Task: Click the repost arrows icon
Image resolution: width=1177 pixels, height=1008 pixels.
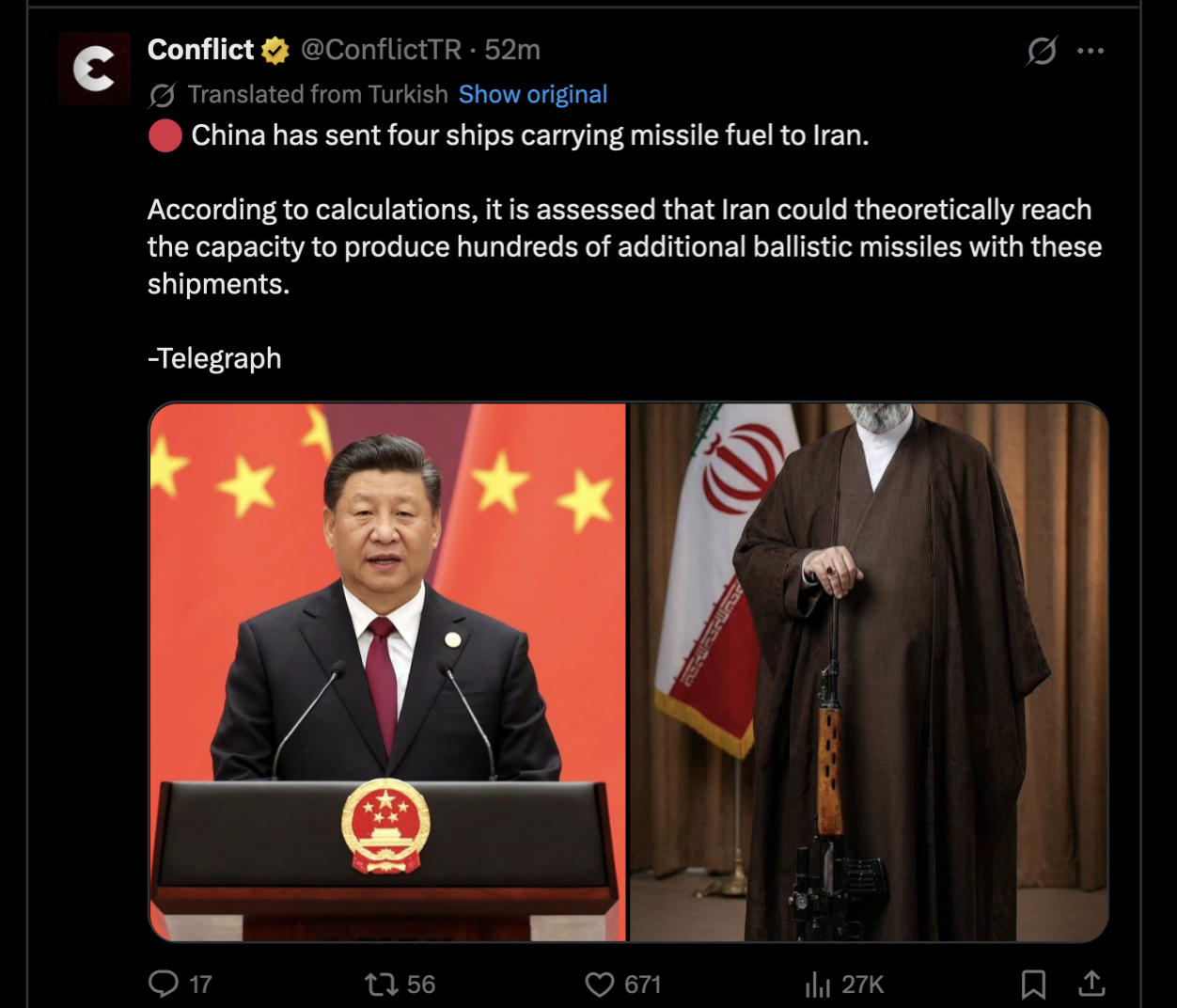Action: (381, 984)
